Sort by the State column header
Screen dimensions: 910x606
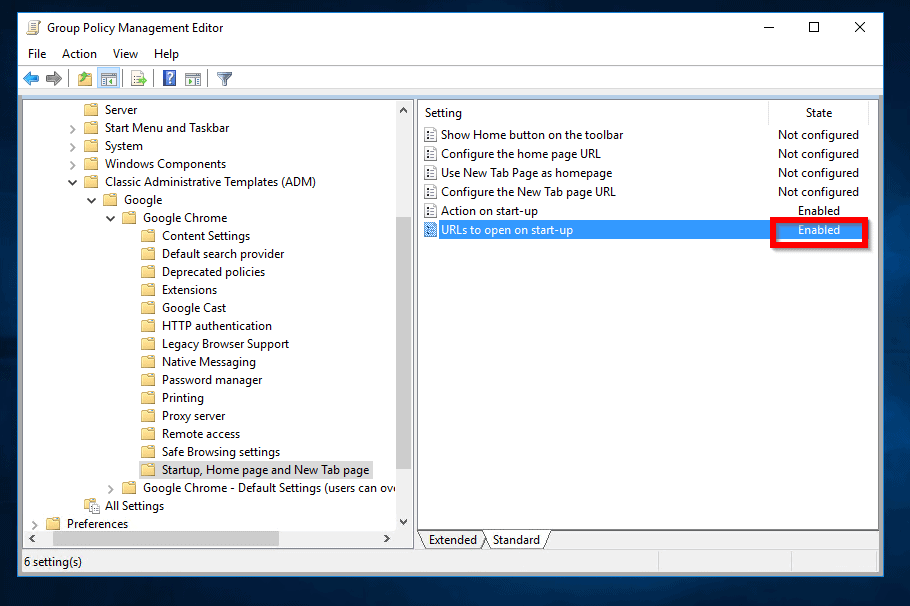click(x=818, y=113)
